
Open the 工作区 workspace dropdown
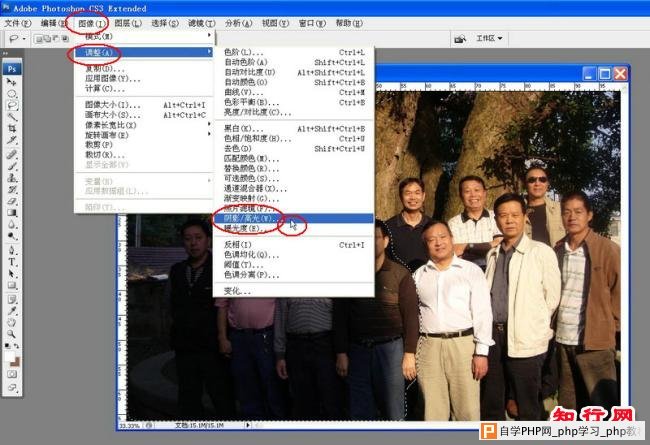(490, 39)
